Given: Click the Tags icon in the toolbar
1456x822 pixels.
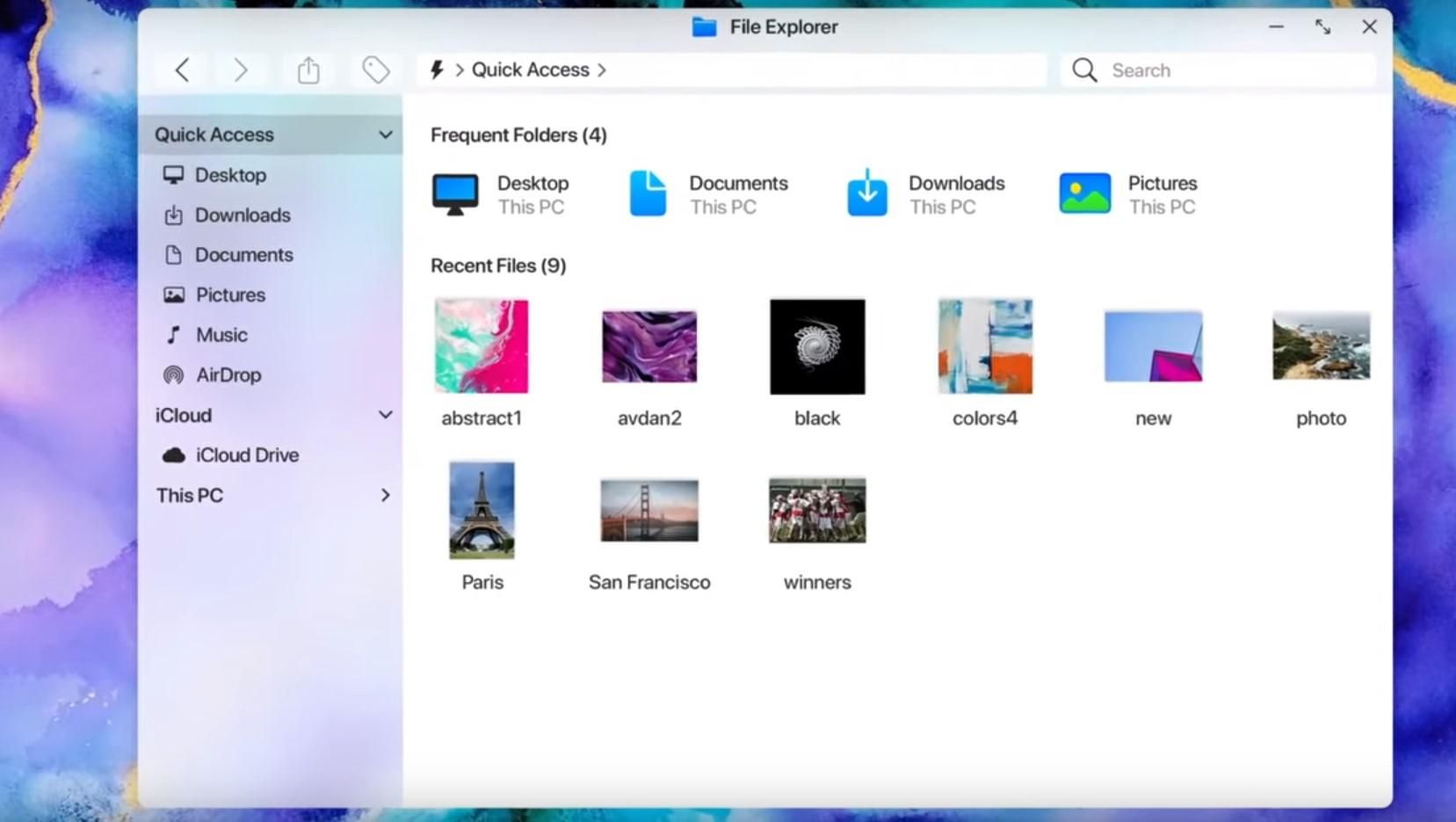Looking at the screenshot, I should click(376, 69).
